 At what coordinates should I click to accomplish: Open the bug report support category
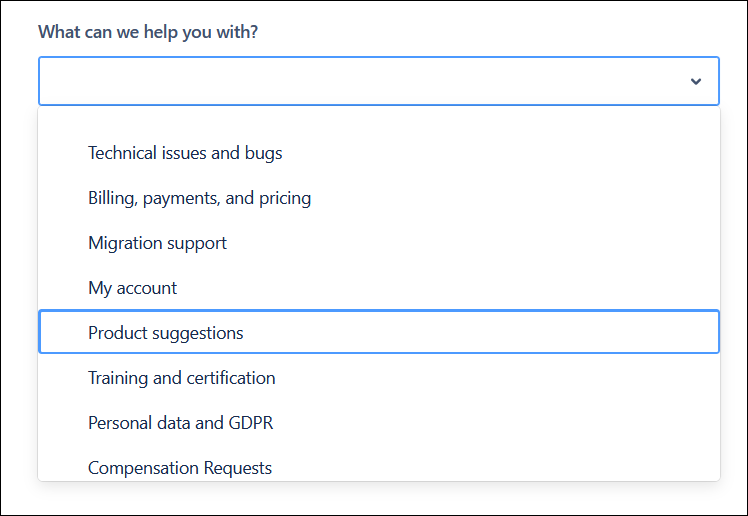click(185, 153)
